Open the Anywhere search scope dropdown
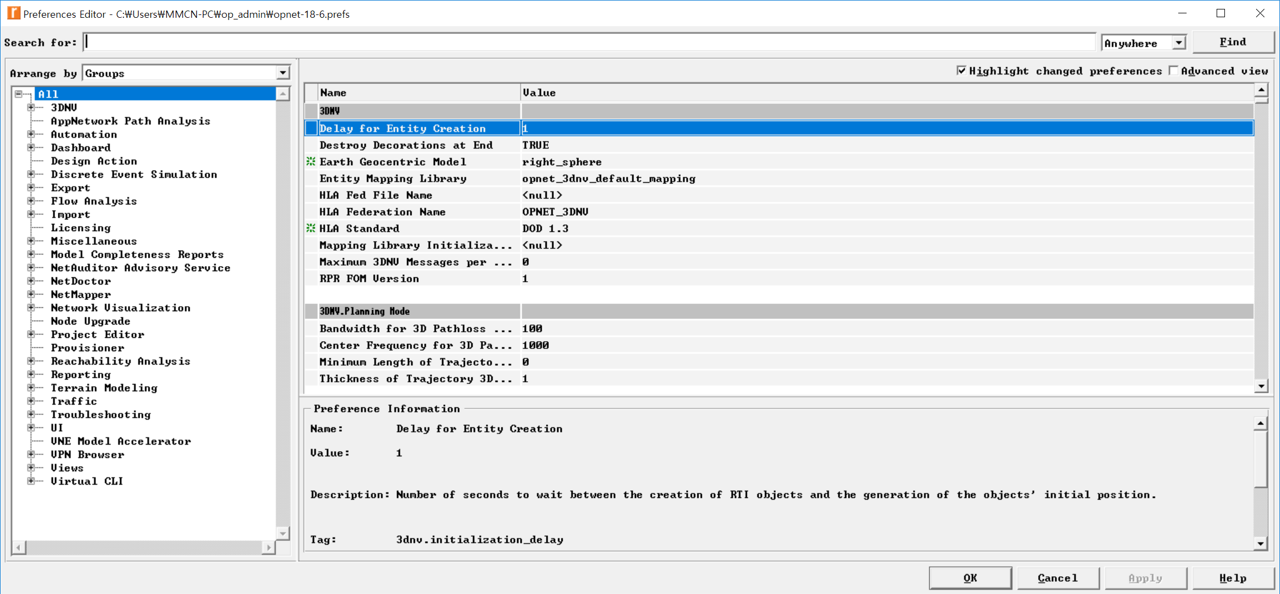The image size is (1280, 594). pyautogui.click(x=1180, y=42)
